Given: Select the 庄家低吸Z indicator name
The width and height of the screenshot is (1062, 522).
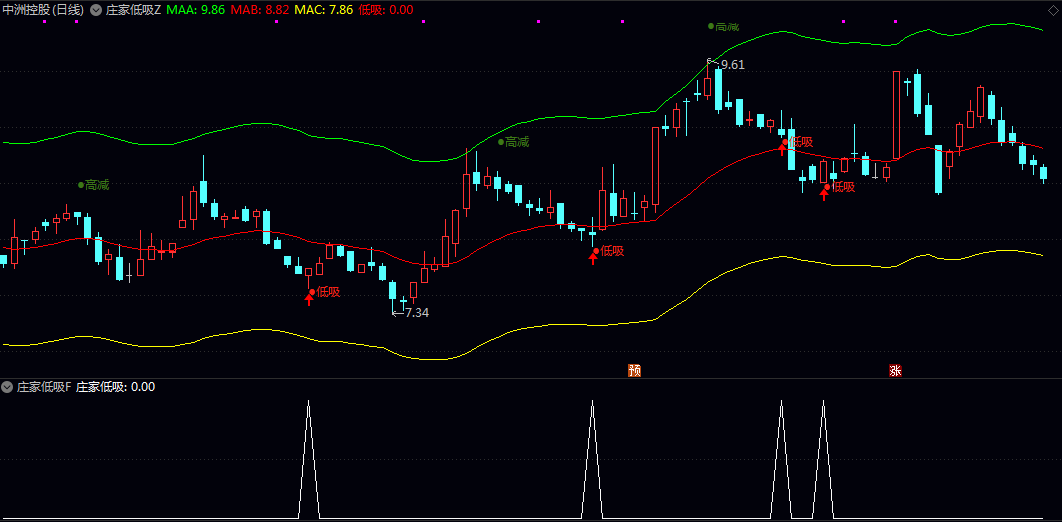Looking at the screenshot, I should tap(133, 10).
